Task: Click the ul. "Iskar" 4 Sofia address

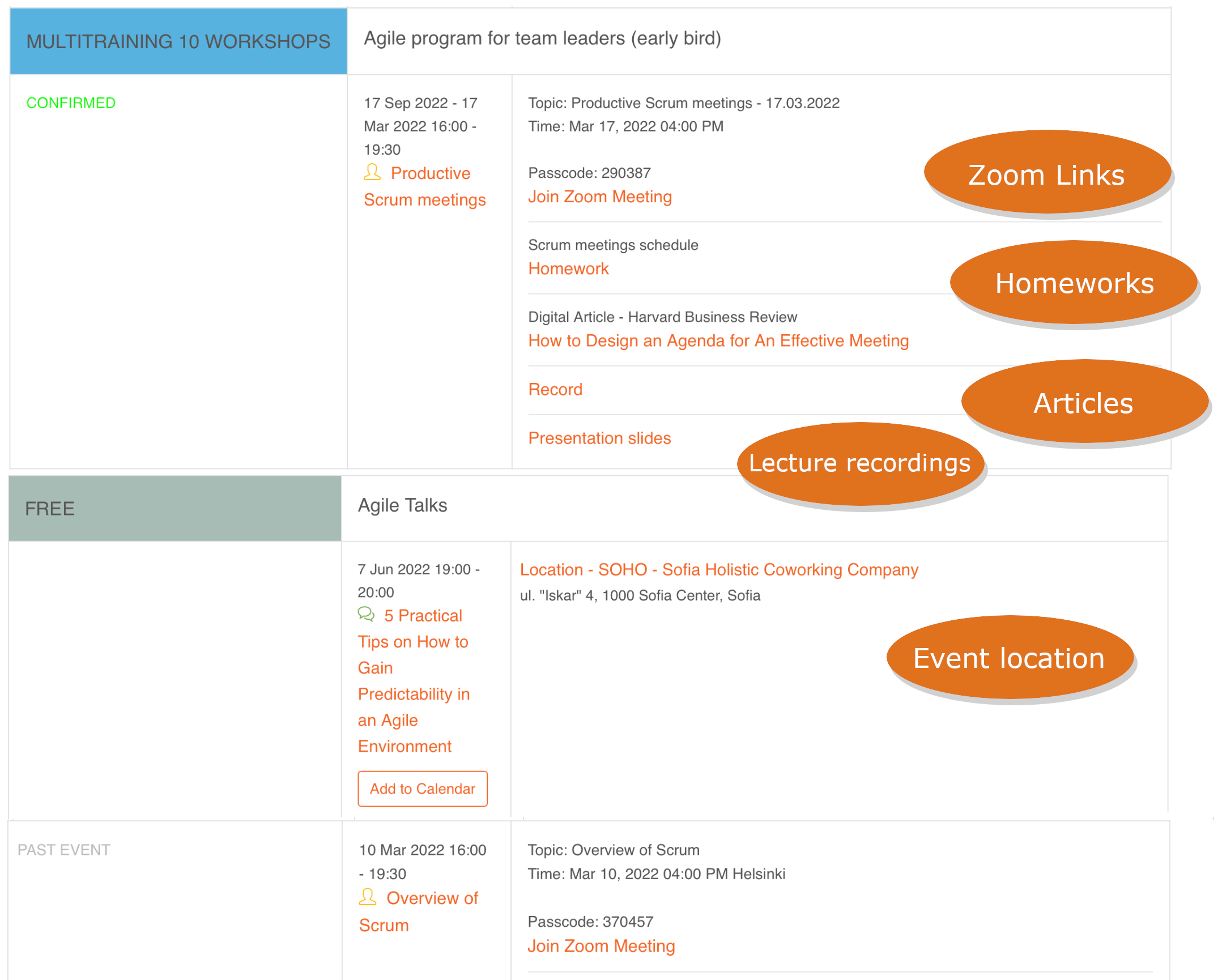Action: pyautogui.click(x=640, y=595)
